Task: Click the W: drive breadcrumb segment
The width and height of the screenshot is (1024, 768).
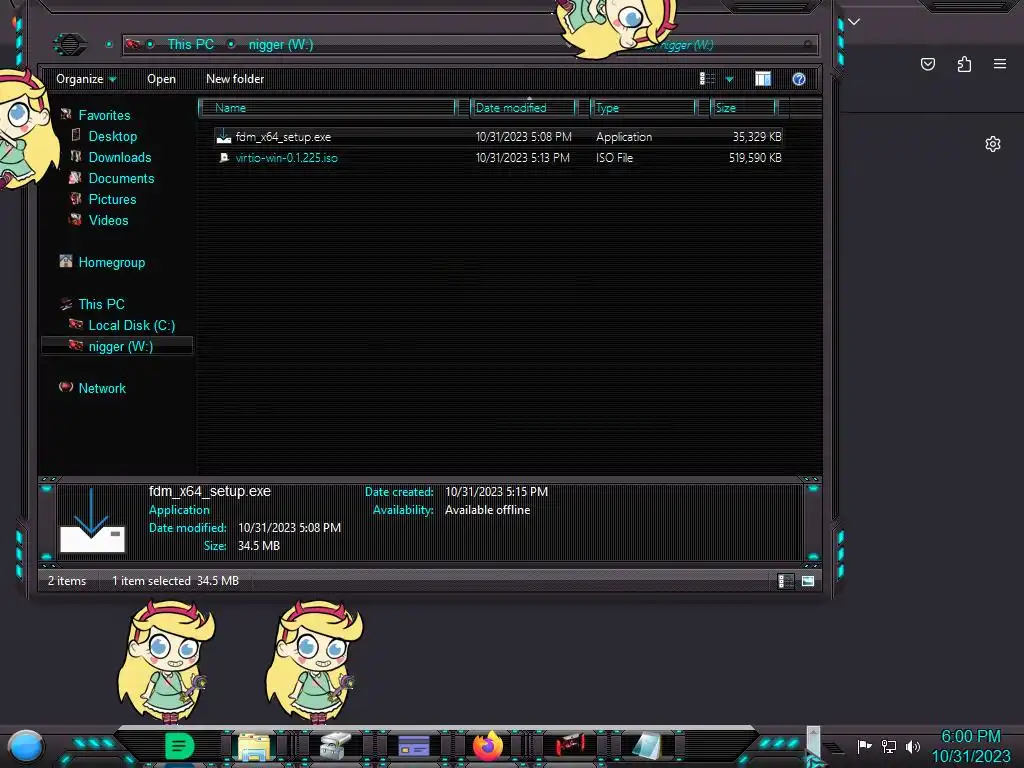Action: point(281,44)
